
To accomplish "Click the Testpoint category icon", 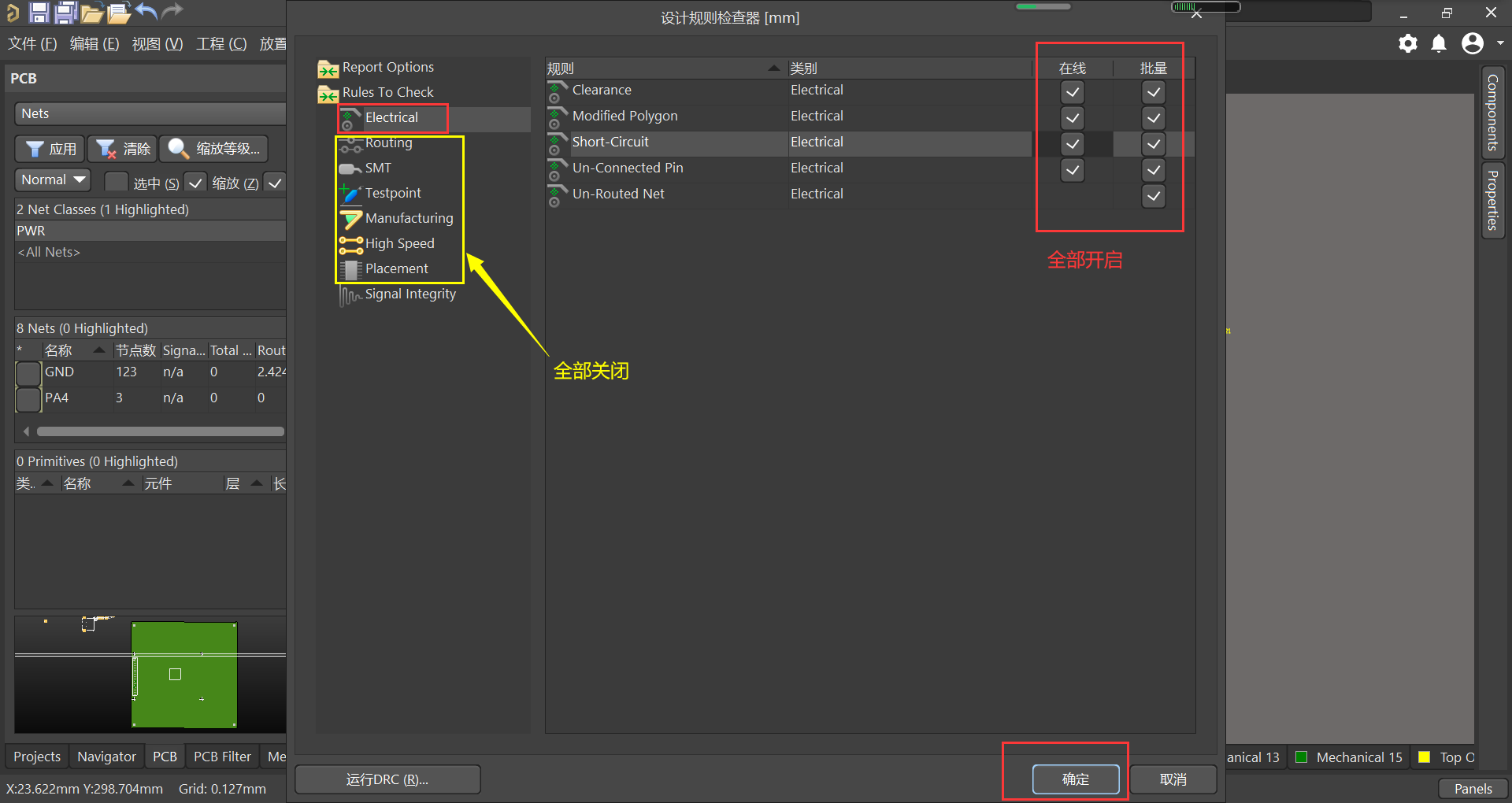I will pos(350,194).
